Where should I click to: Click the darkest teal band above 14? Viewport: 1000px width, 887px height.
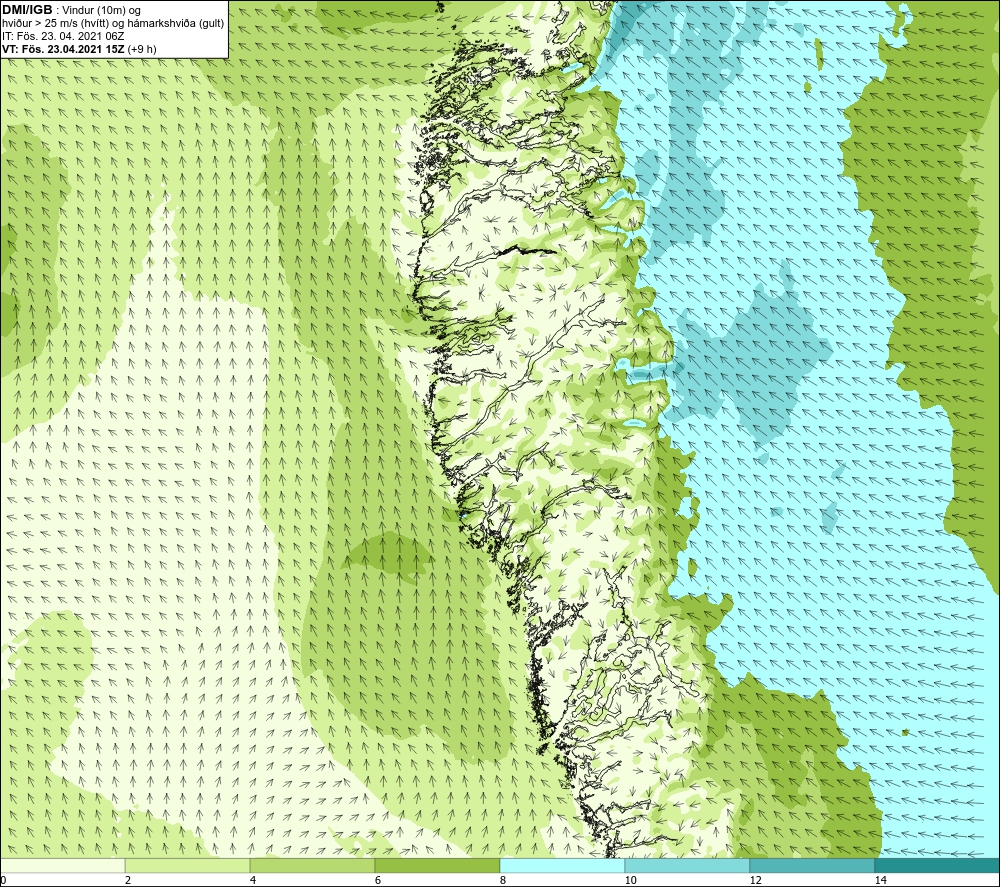tap(938, 865)
